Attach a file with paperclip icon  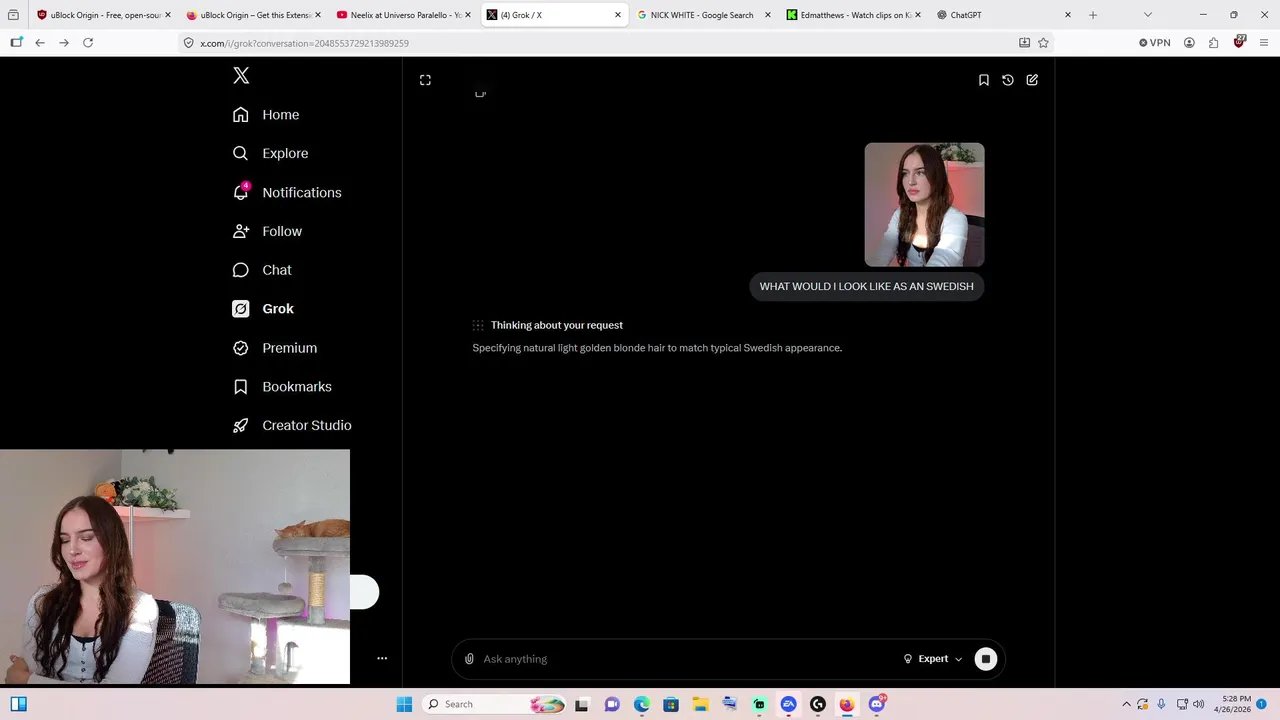click(x=469, y=659)
